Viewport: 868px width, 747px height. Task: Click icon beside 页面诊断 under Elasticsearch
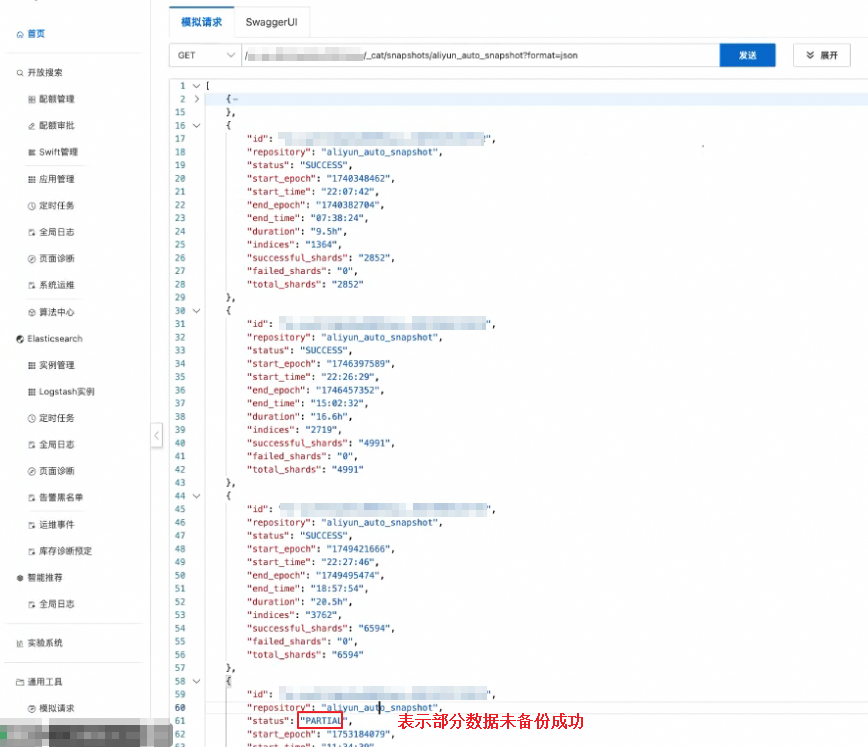click(x=32, y=472)
